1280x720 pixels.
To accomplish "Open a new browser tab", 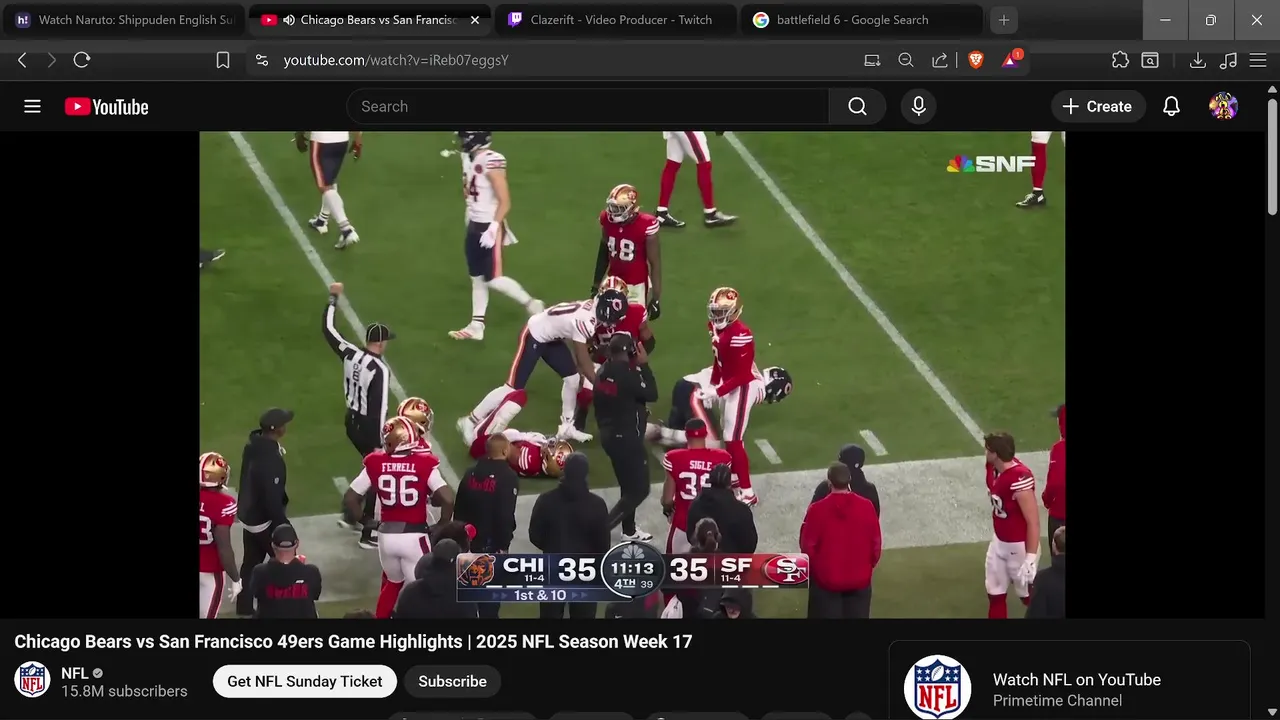I will 1004,20.
